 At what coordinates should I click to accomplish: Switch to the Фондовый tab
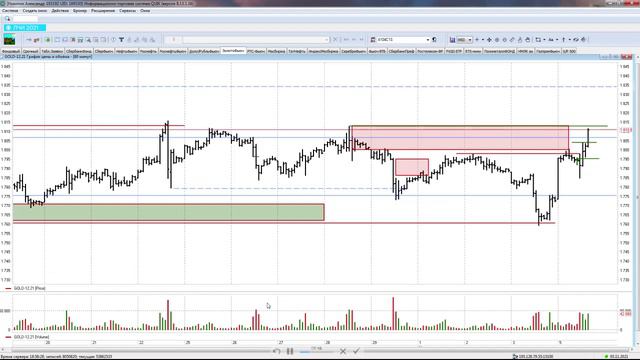11,51
